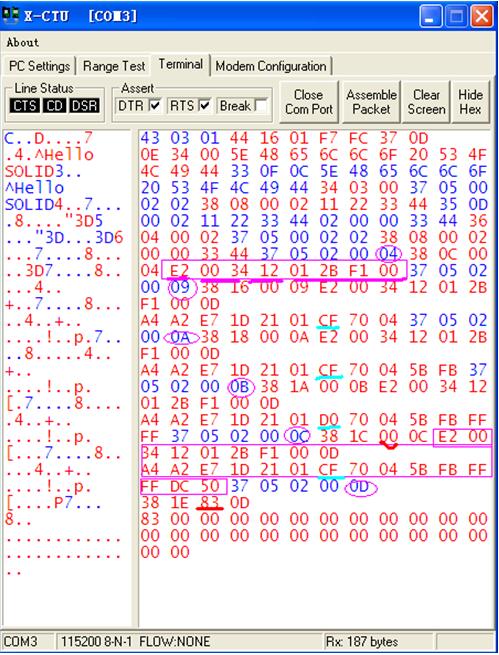Toggle the DTR assert checkbox
The image size is (499, 655).
pos(155,106)
